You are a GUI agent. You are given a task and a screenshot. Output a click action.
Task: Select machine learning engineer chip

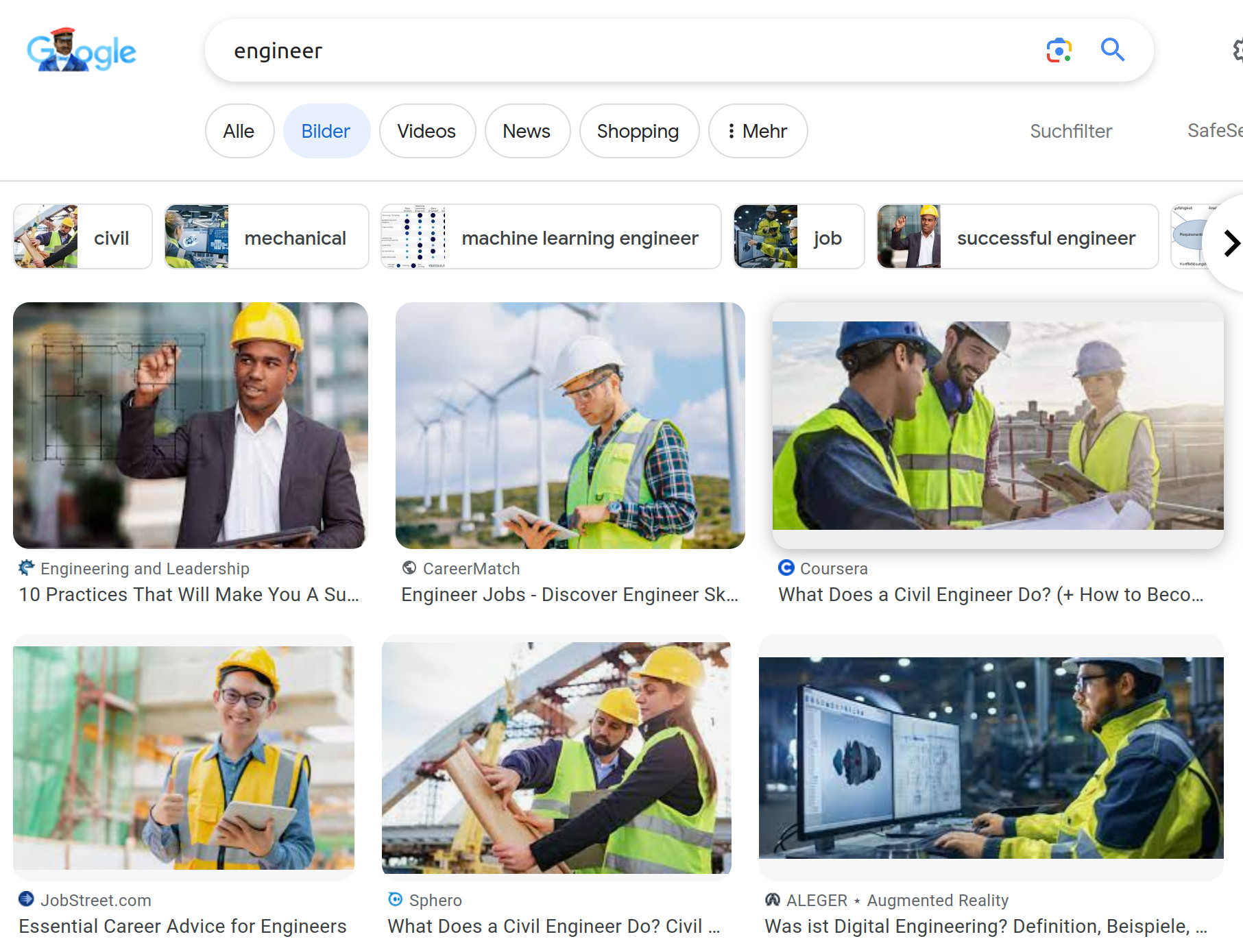(551, 237)
